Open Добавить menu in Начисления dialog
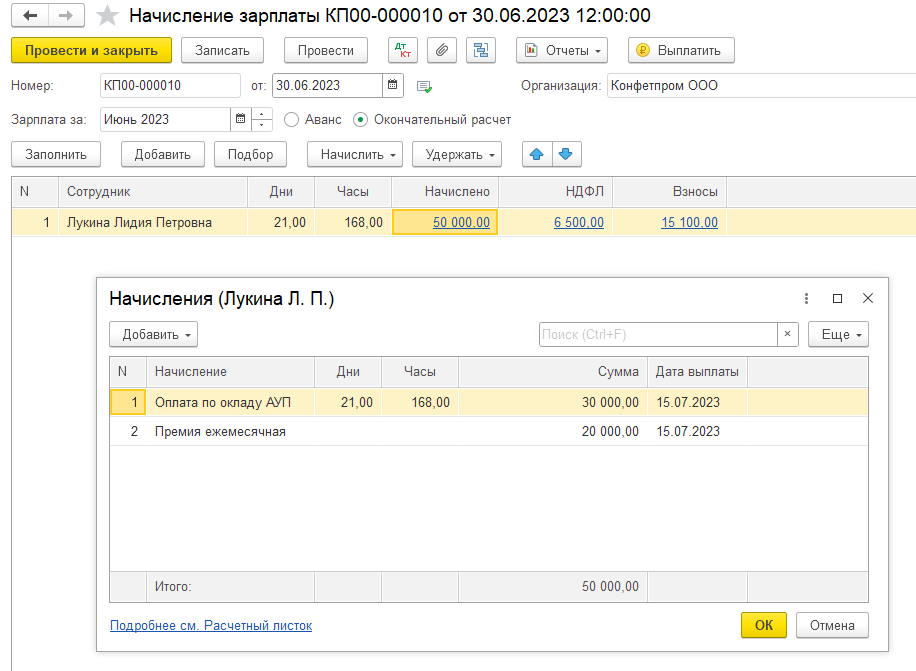916x671 pixels. (x=153, y=335)
